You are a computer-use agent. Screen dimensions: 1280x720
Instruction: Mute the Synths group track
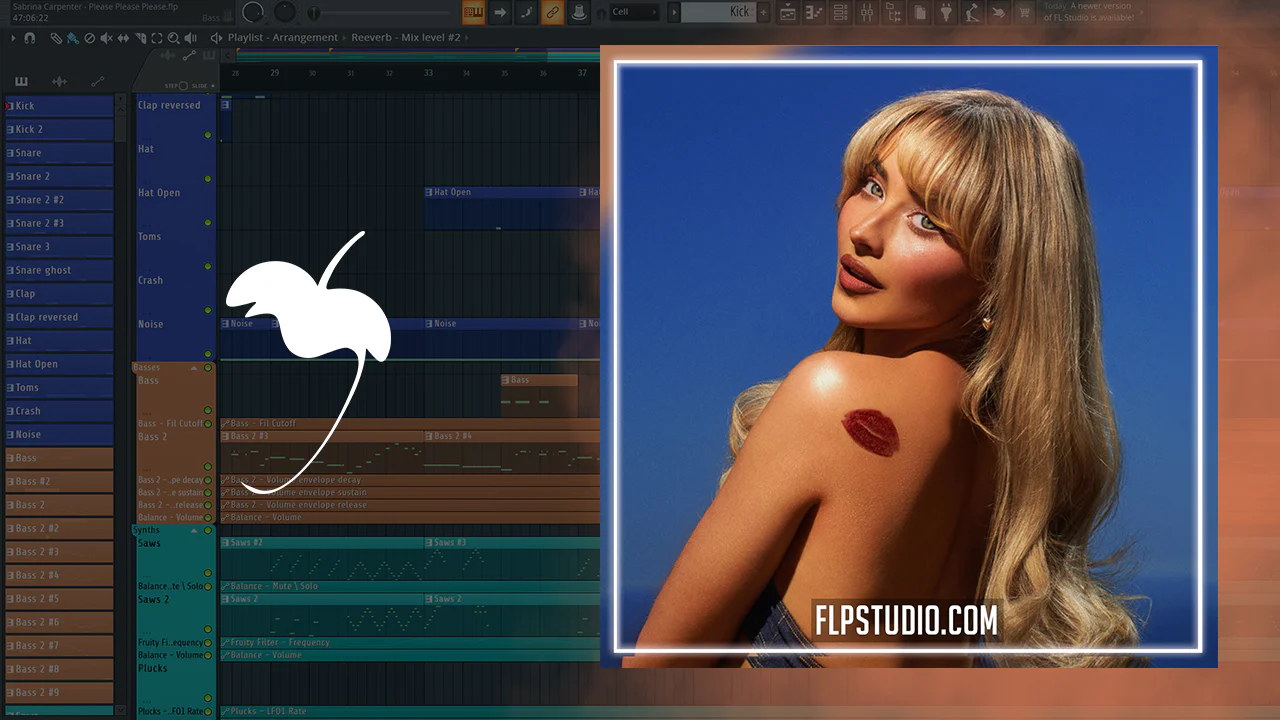(208, 530)
